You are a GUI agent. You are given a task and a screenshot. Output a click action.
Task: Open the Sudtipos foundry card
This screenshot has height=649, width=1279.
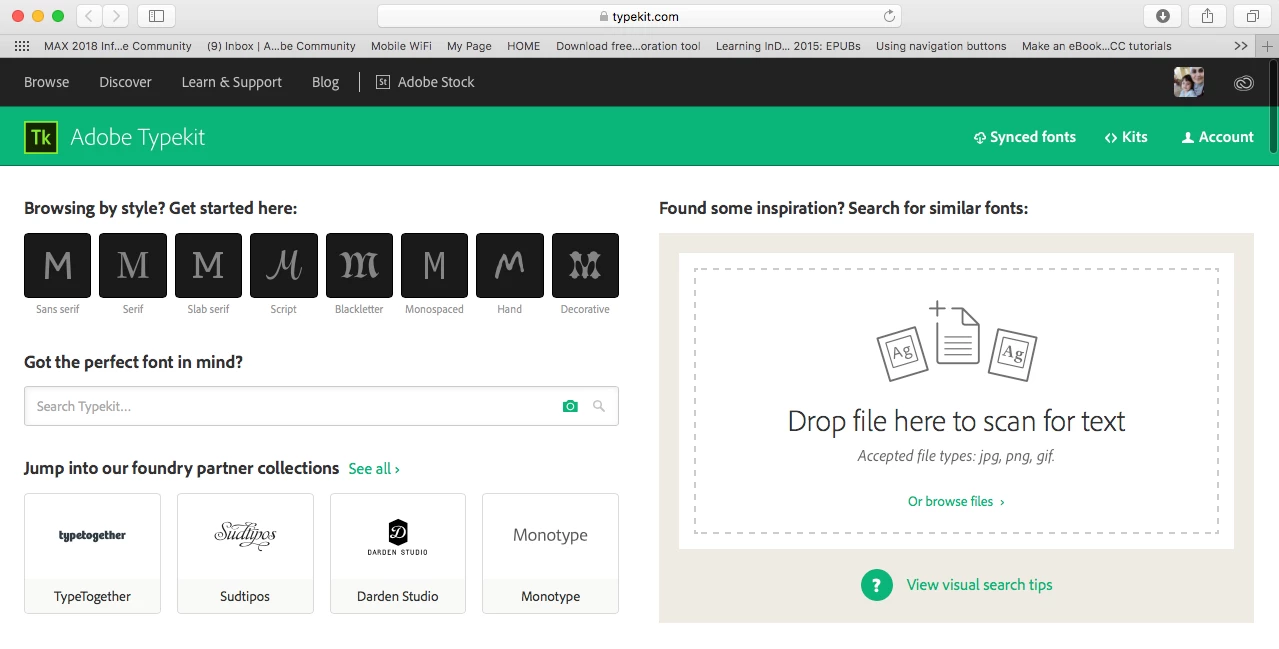point(245,553)
